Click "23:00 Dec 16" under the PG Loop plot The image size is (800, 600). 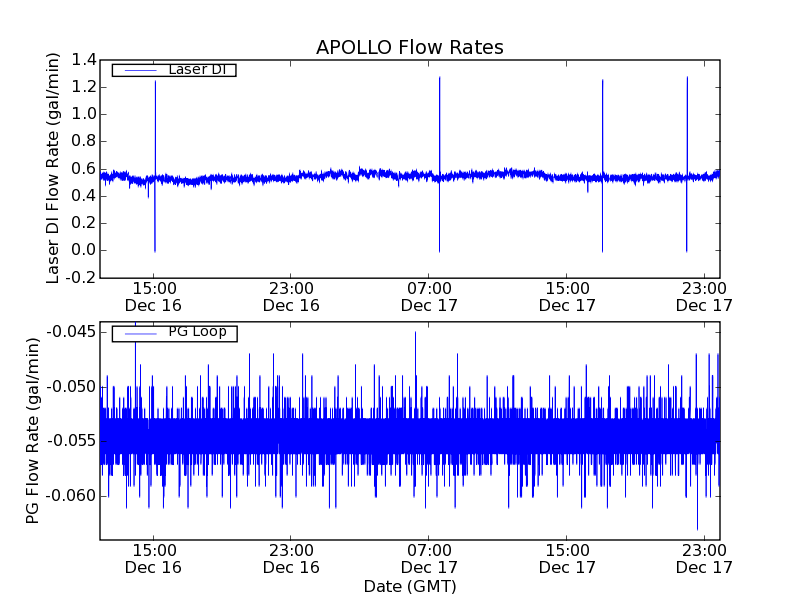(x=291, y=559)
